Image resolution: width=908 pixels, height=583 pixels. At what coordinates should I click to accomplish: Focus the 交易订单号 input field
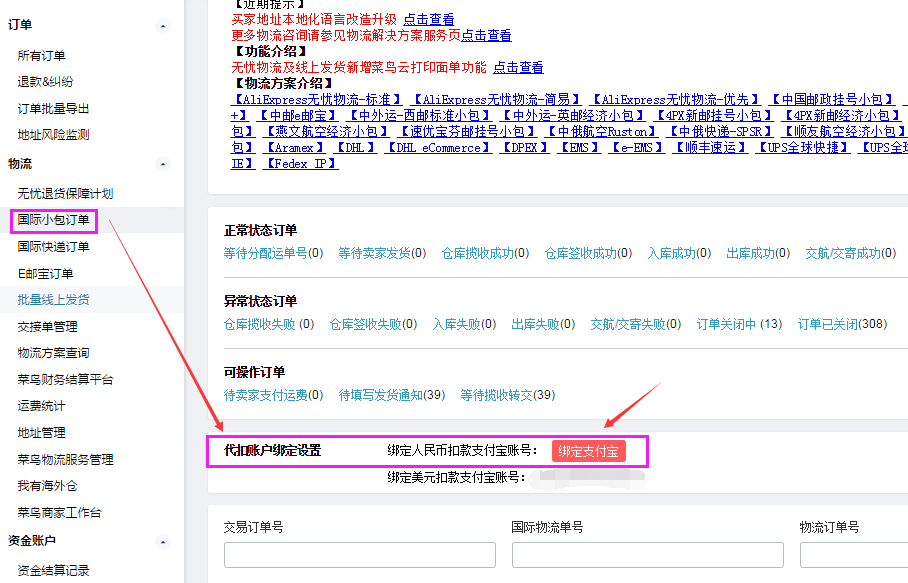click(360, 555)
